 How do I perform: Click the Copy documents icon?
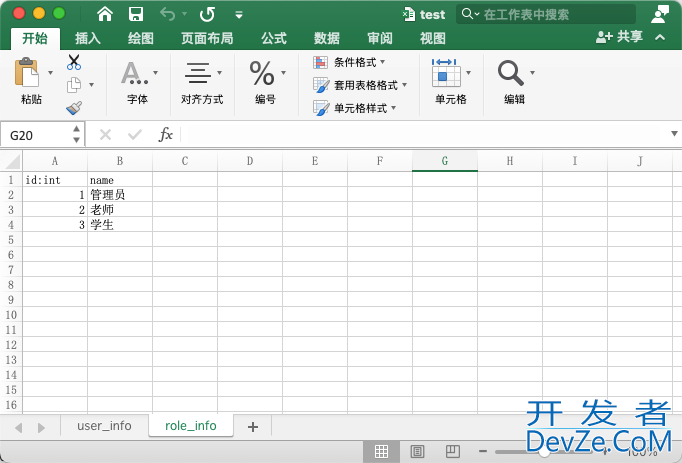tap(74, 85)
